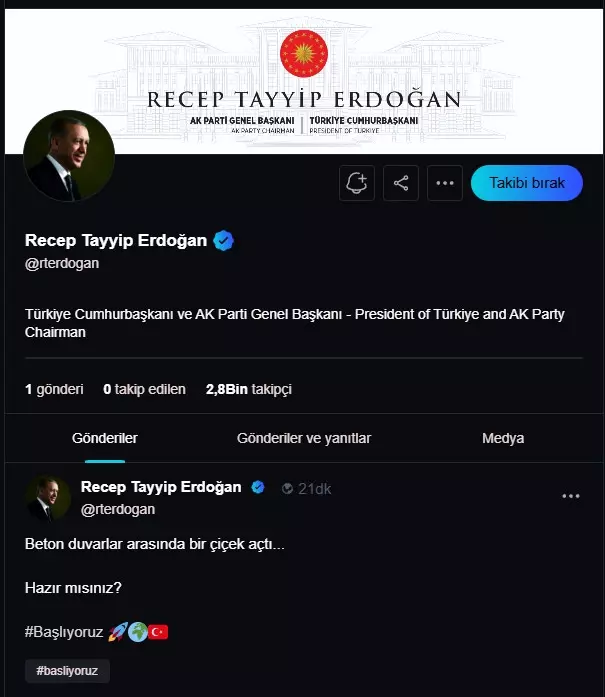The width and height of the screenshot is (605, 697).
Task: Click the notification bell icon
Action: 356,183
